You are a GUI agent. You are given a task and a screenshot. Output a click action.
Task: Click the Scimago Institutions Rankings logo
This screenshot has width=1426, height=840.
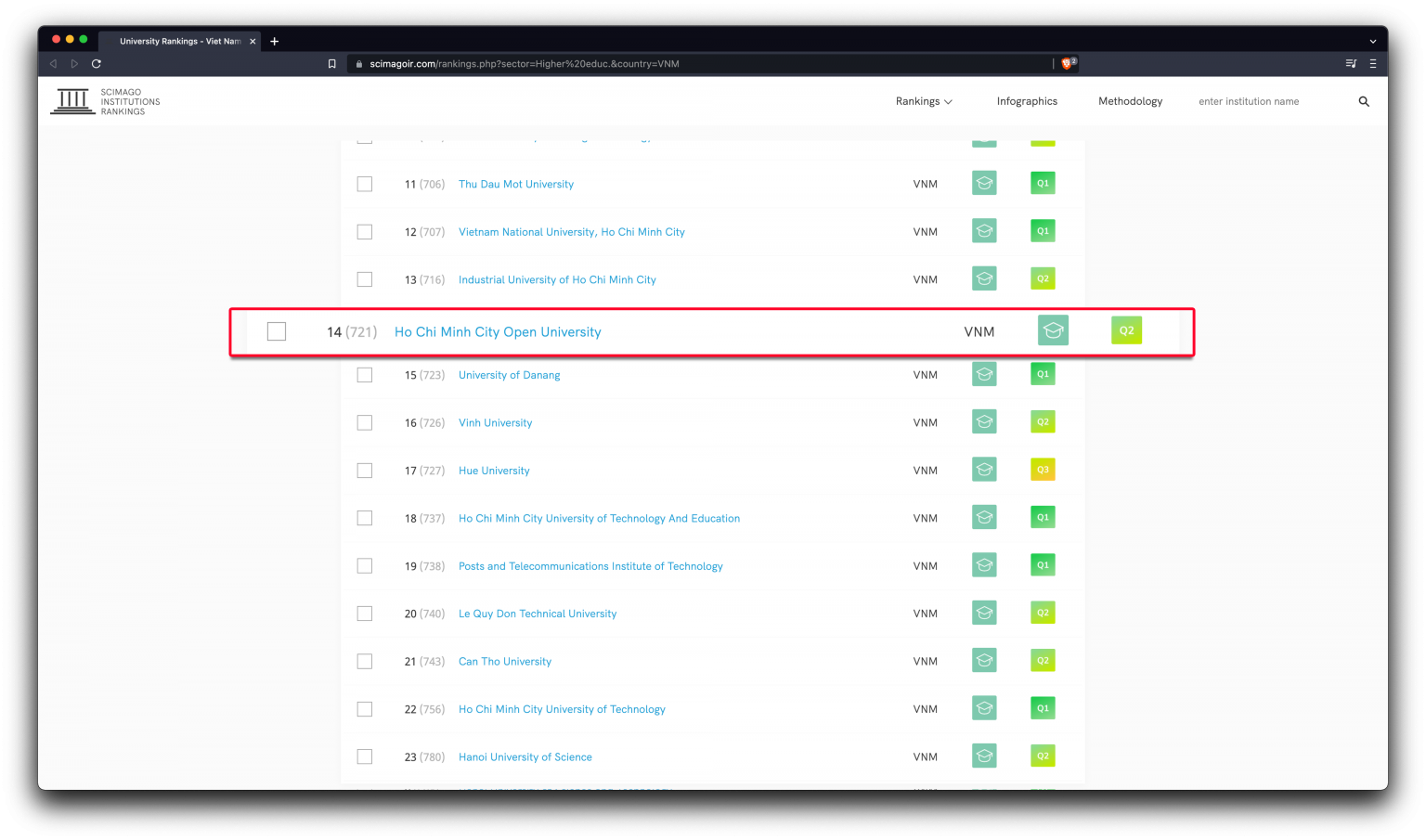[x=105, y=101]
